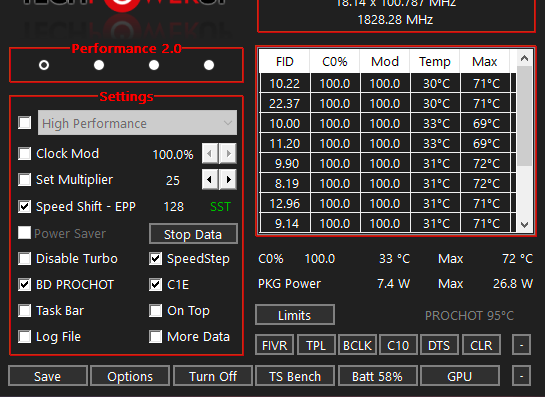545x397 pixels.
Task: Open the High Performance power plan dropdown
Action: [138, 123]
